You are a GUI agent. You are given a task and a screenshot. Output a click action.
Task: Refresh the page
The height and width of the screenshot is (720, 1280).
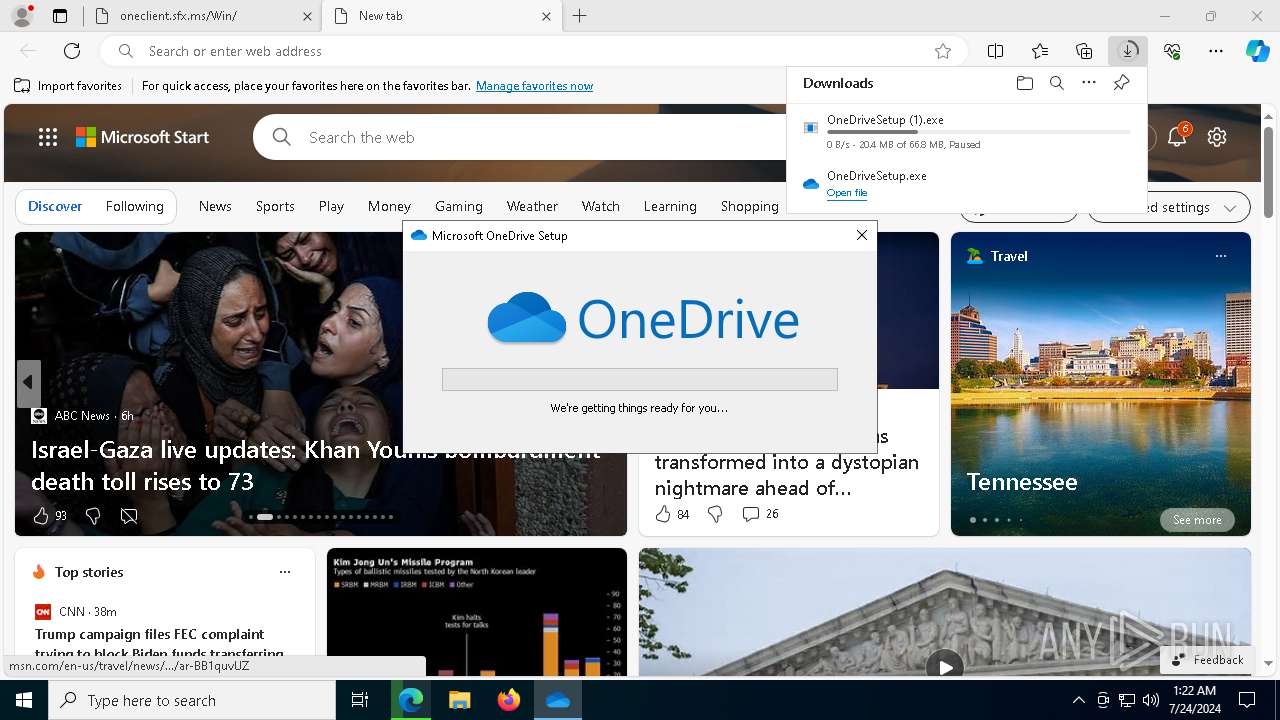pyautogui.click(x=72, y=51)
